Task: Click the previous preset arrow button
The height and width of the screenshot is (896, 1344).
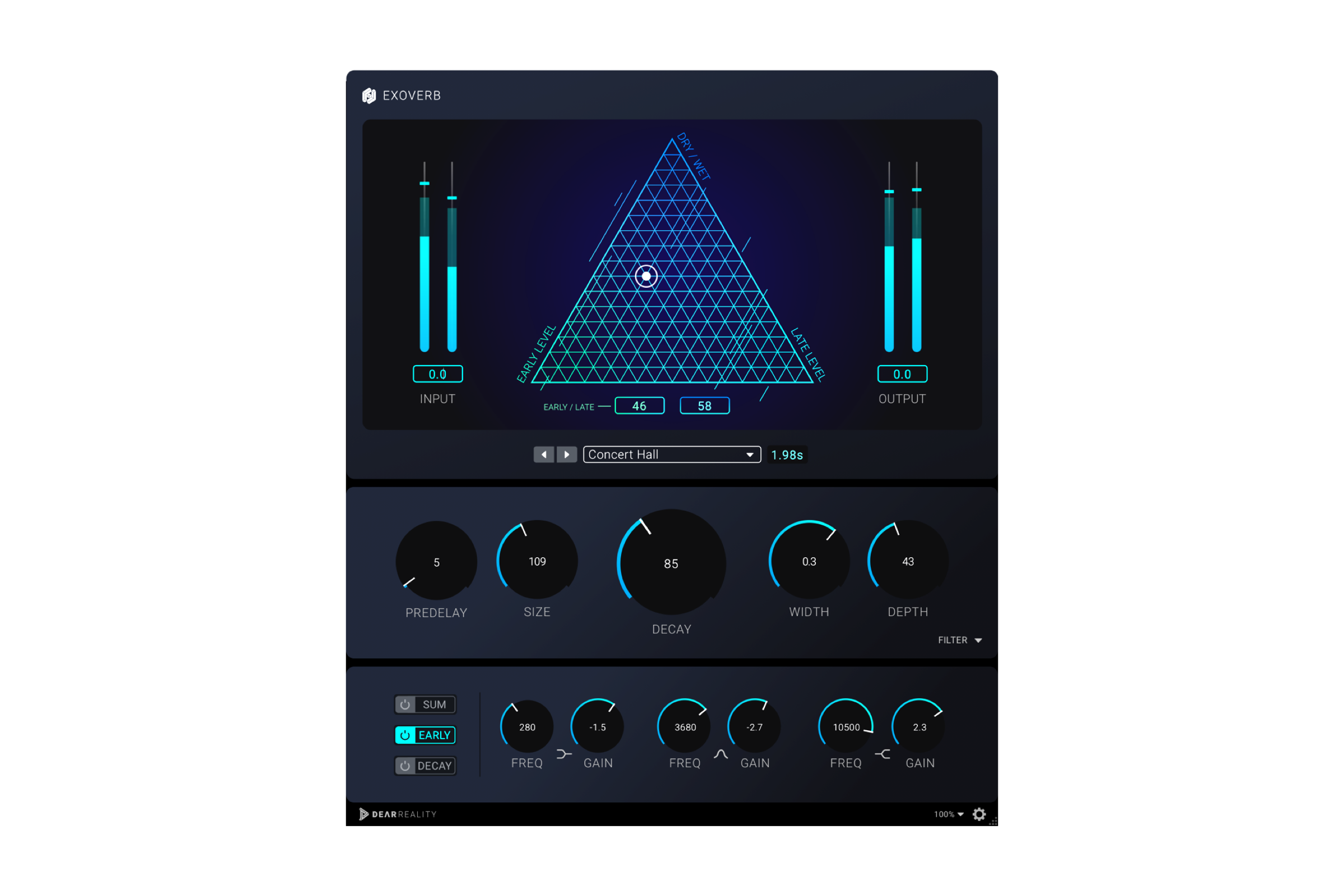Action: point(543,454)
